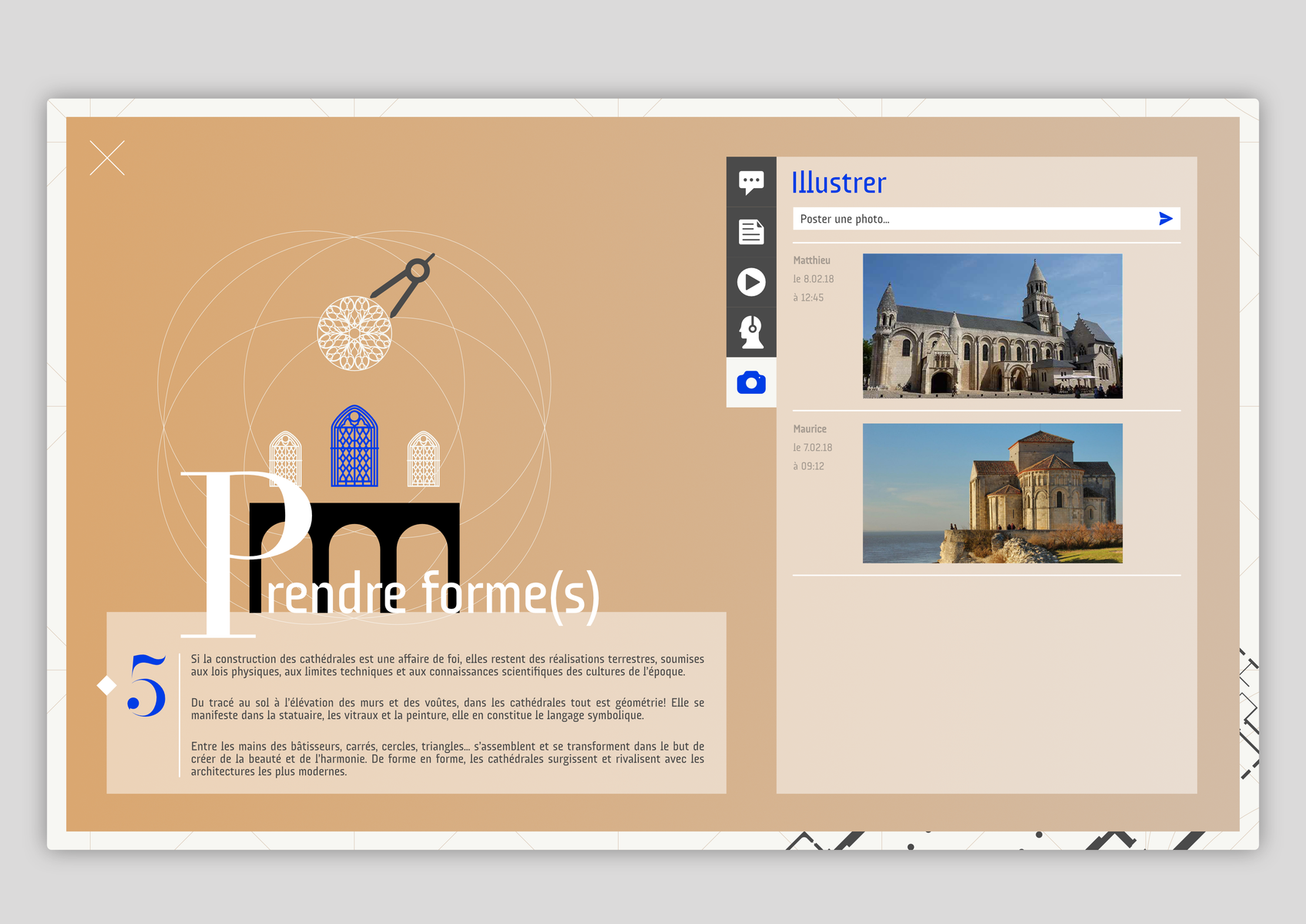Select the right white gothic window
The width and height of the screenshot is (1306, 924).
click(424, 459)
